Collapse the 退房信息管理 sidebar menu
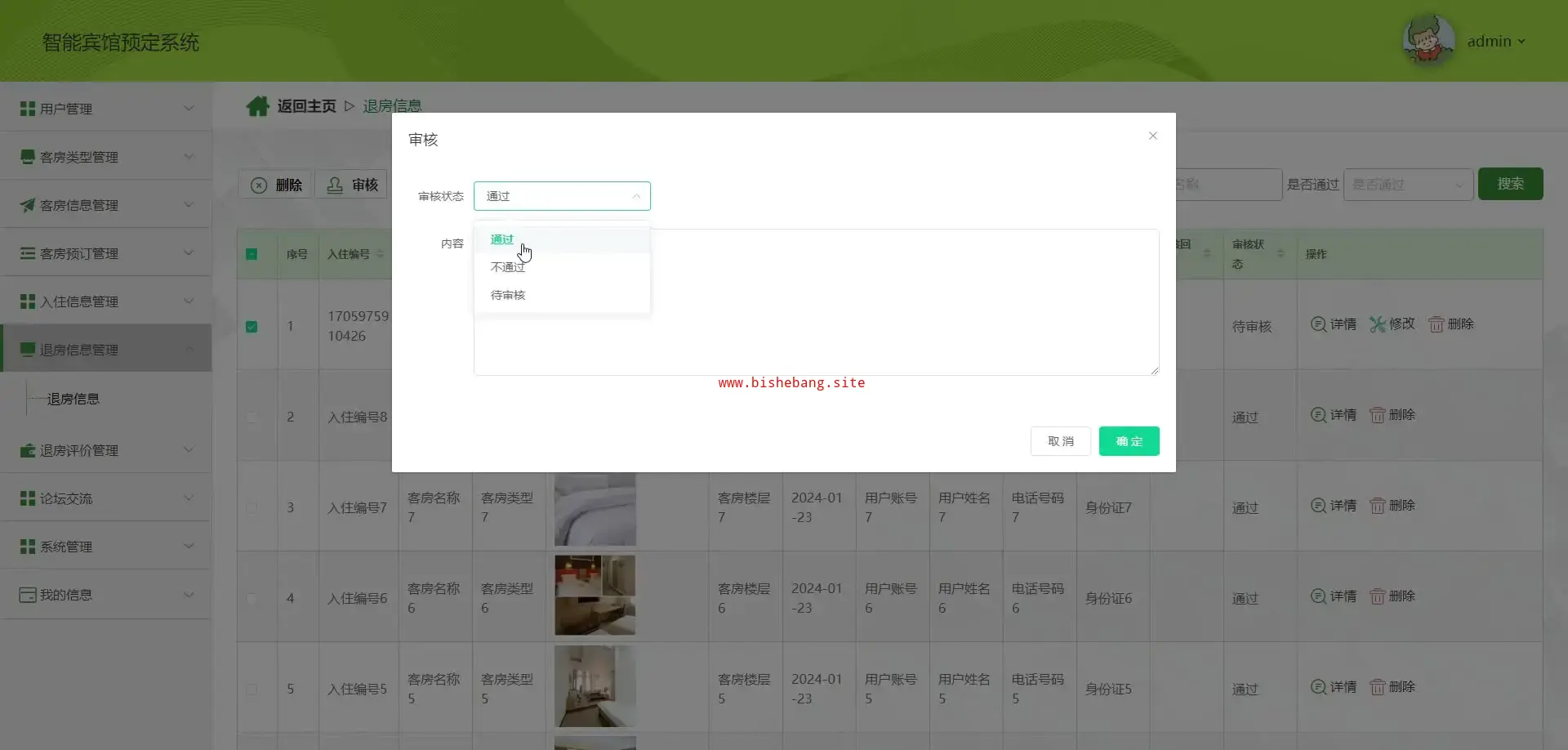 [106, 350]
